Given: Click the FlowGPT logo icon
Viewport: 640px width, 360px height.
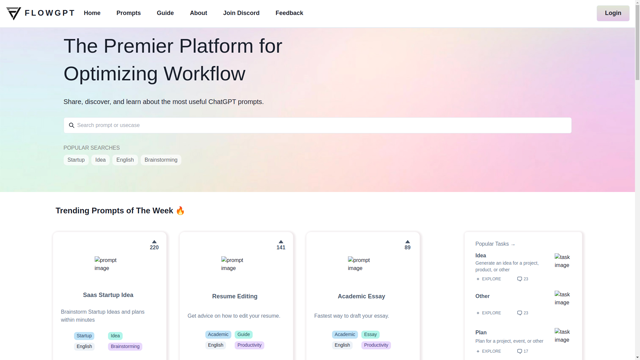Looking at the screenshot, I should [x=13, y=13].
